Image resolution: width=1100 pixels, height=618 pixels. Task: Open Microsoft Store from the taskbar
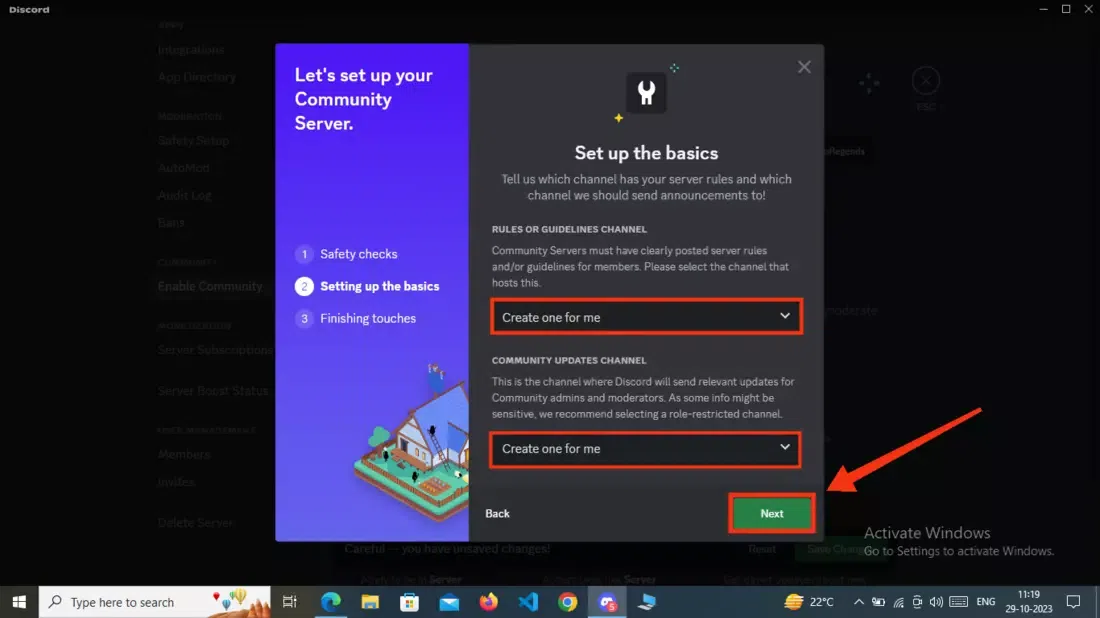coord(410,602)
